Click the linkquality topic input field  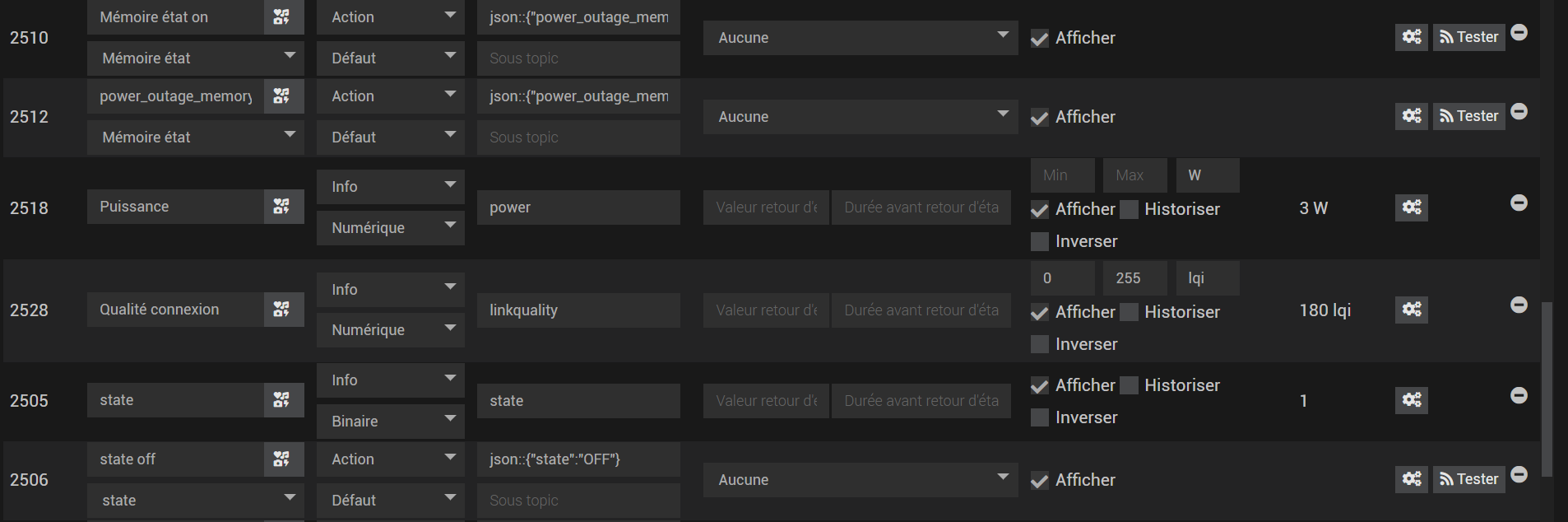click(578, 310)
